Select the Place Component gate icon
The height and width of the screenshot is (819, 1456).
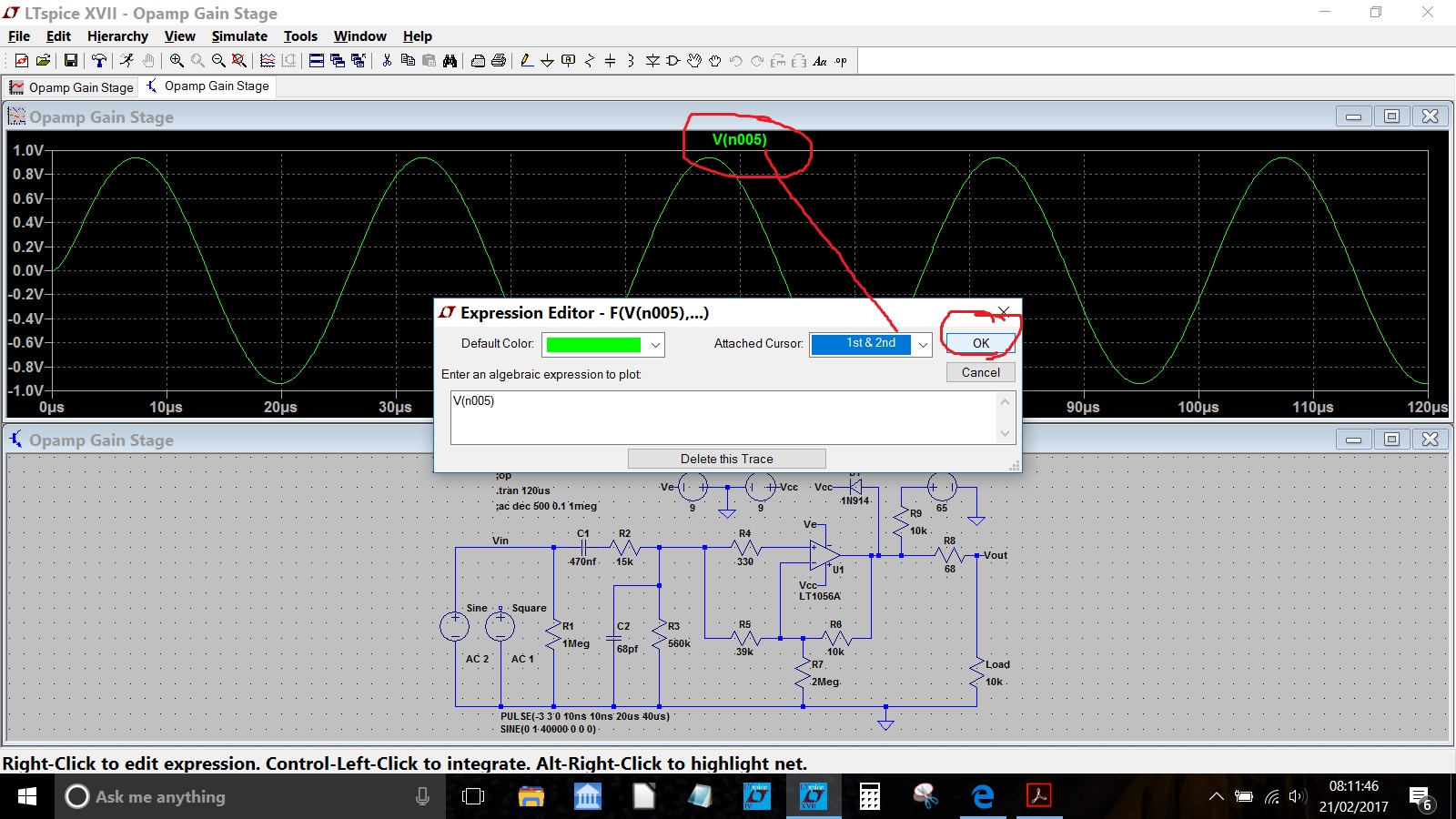[673, 61]
